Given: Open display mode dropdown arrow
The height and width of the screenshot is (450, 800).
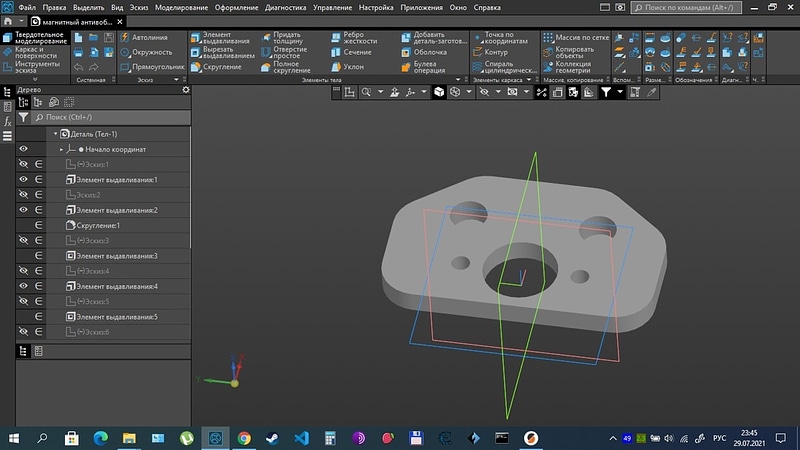Looking at the screenshot, I should [x=469, y=92].
